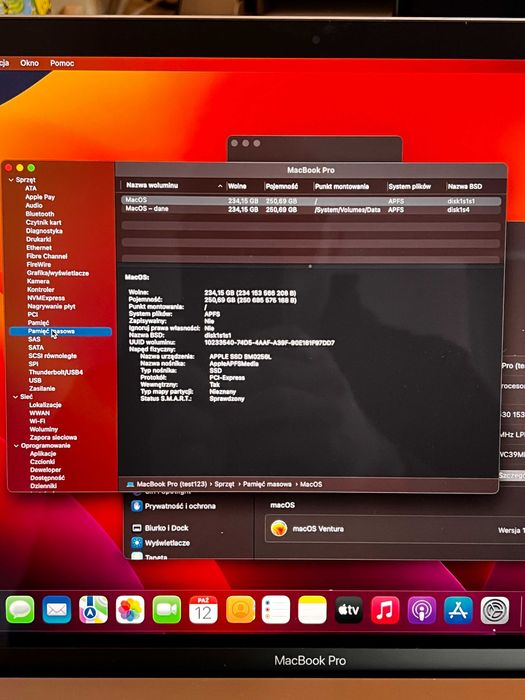Select Thunderbolt/USB4 in sidebar

click(x=56, y=372)
